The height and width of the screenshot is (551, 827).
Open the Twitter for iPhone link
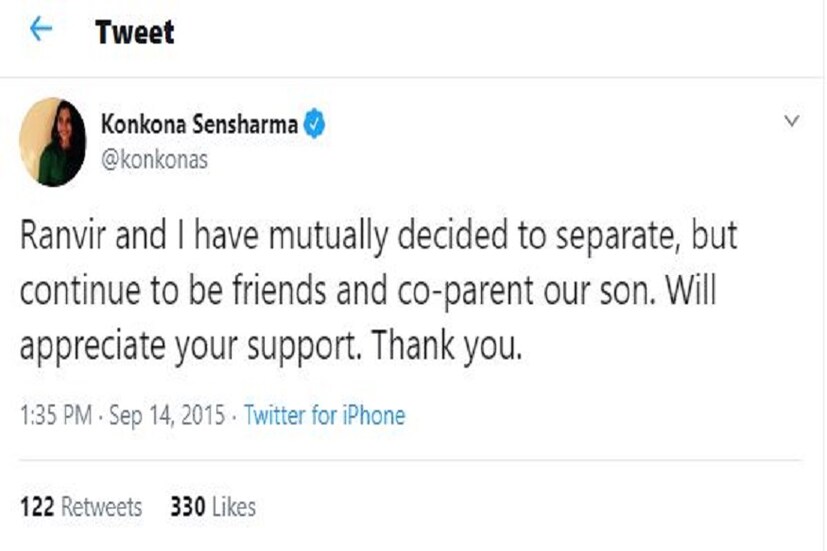click(x=325, y=415)
